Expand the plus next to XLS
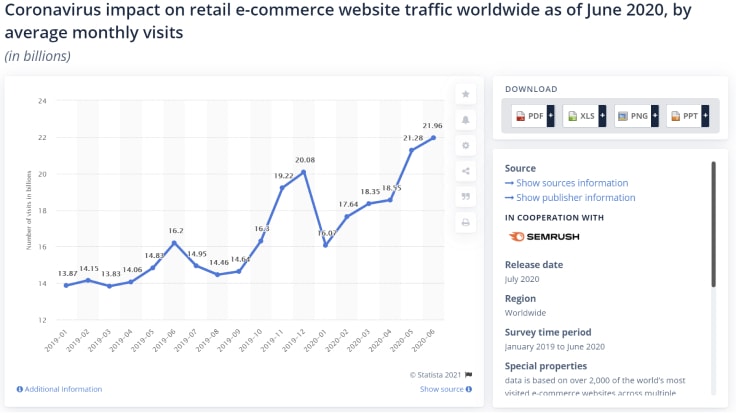Viewport: 736px width, 413px height. point(603,116)
